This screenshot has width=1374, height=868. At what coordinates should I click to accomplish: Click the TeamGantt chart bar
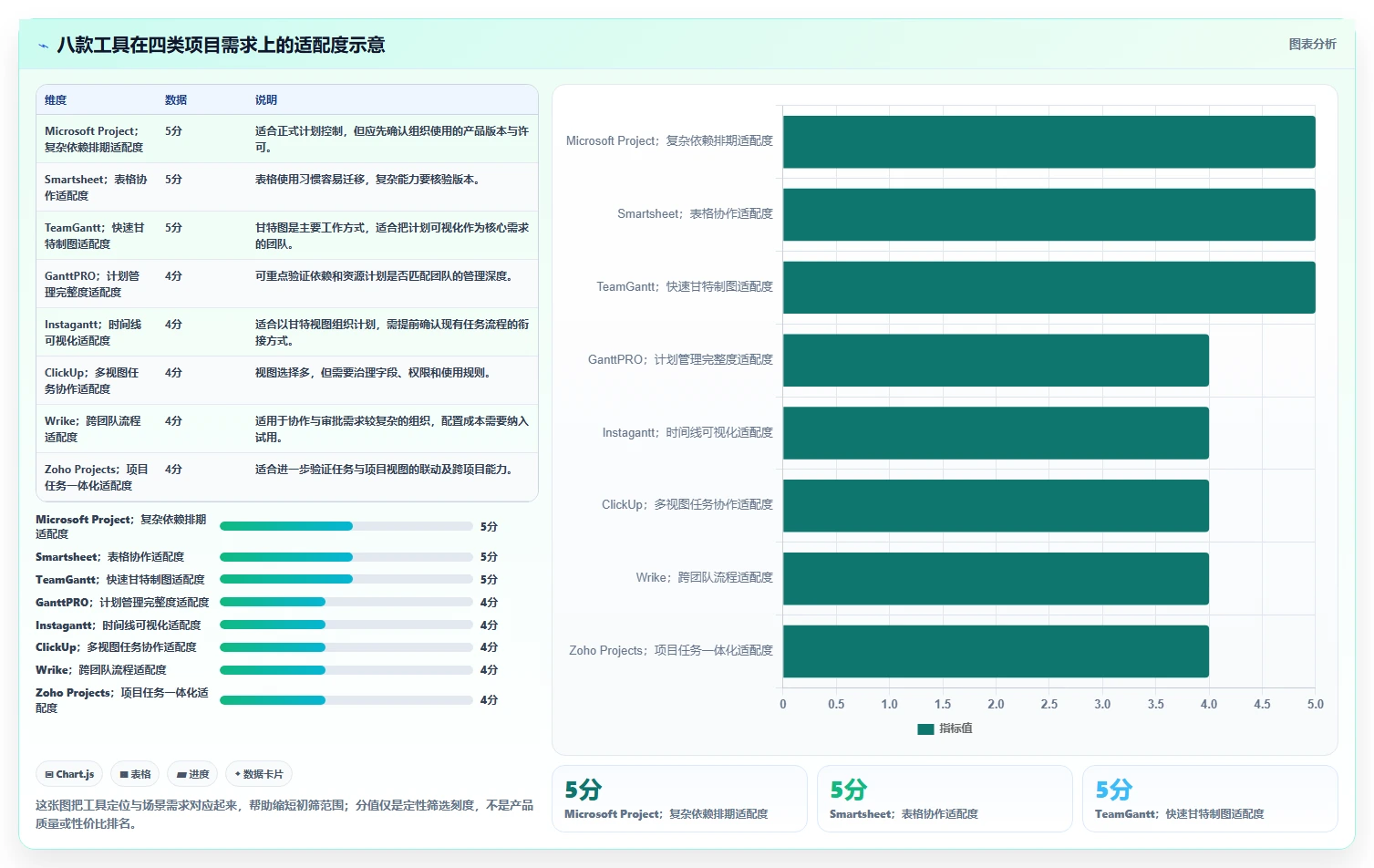[1049, 287]
